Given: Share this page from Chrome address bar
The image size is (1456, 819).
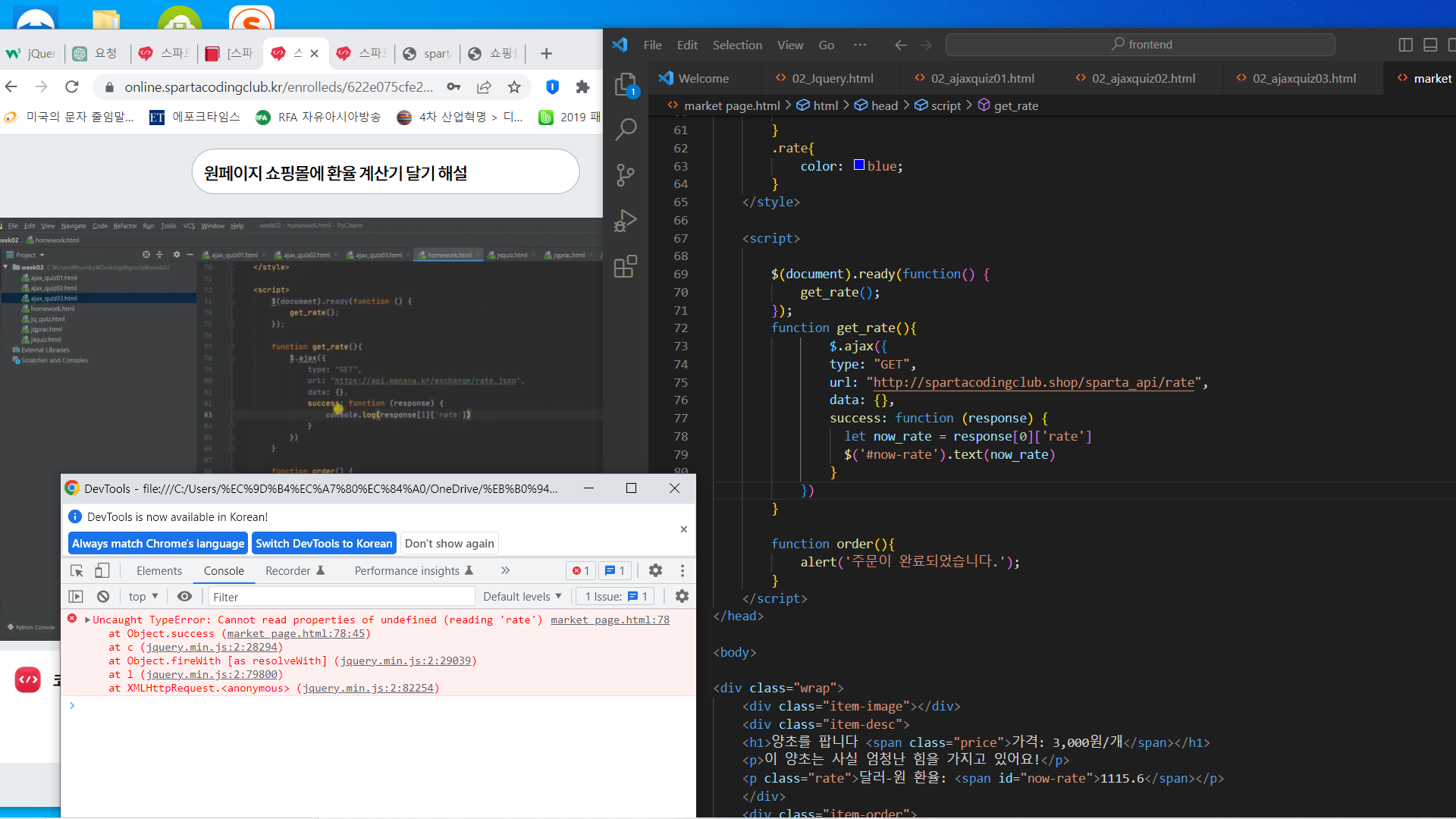Looking at the screenshot, I should pos(484,86).
